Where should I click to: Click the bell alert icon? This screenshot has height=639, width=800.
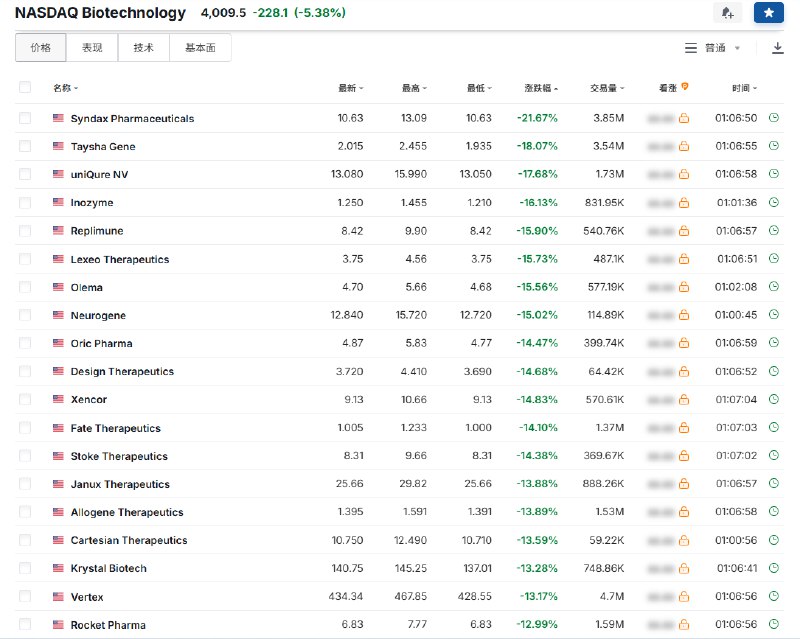coord(728,13)
